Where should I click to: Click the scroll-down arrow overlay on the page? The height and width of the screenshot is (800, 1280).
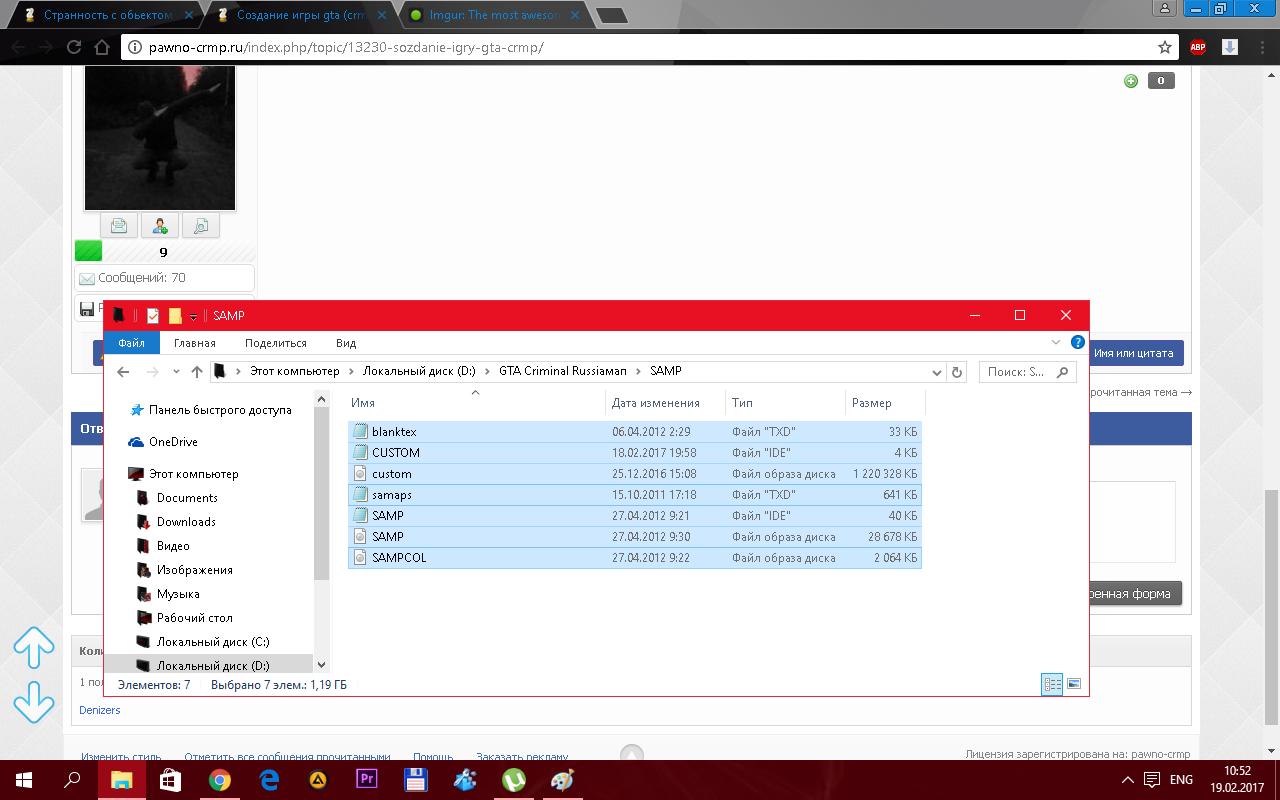33,702
